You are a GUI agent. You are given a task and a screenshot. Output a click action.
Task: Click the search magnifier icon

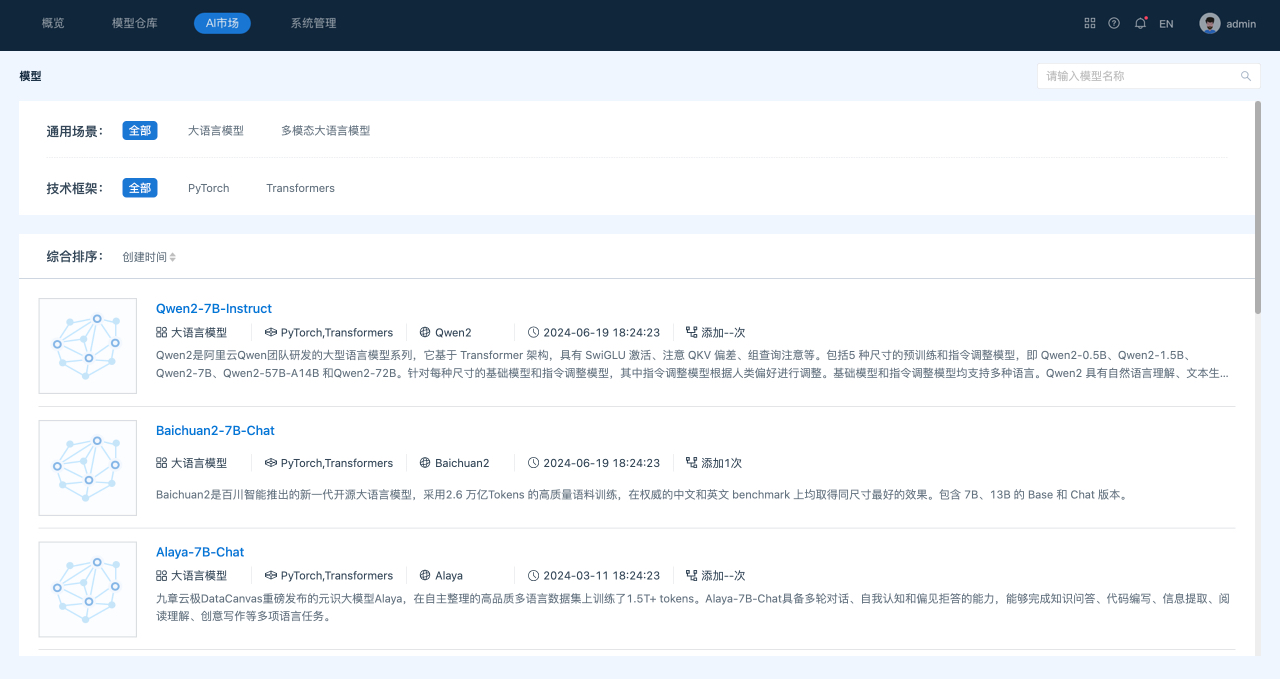[1246, 76]
